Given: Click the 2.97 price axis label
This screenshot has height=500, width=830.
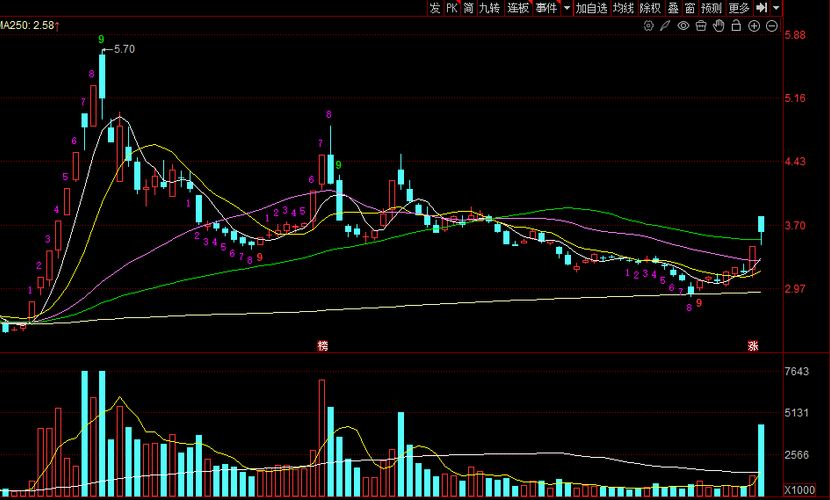Looking at the screenshot, I should point(795,289).
